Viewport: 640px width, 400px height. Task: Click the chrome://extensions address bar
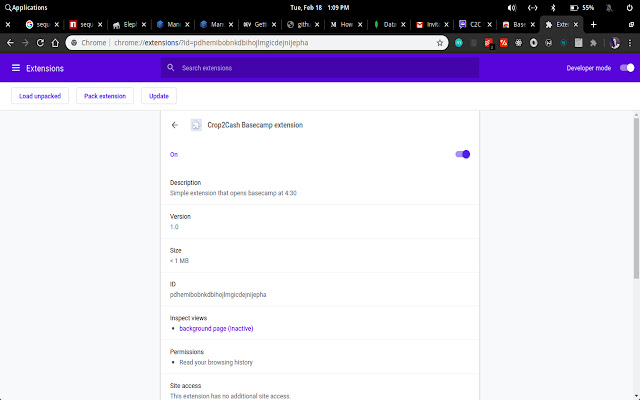click(x=256, y=42)
